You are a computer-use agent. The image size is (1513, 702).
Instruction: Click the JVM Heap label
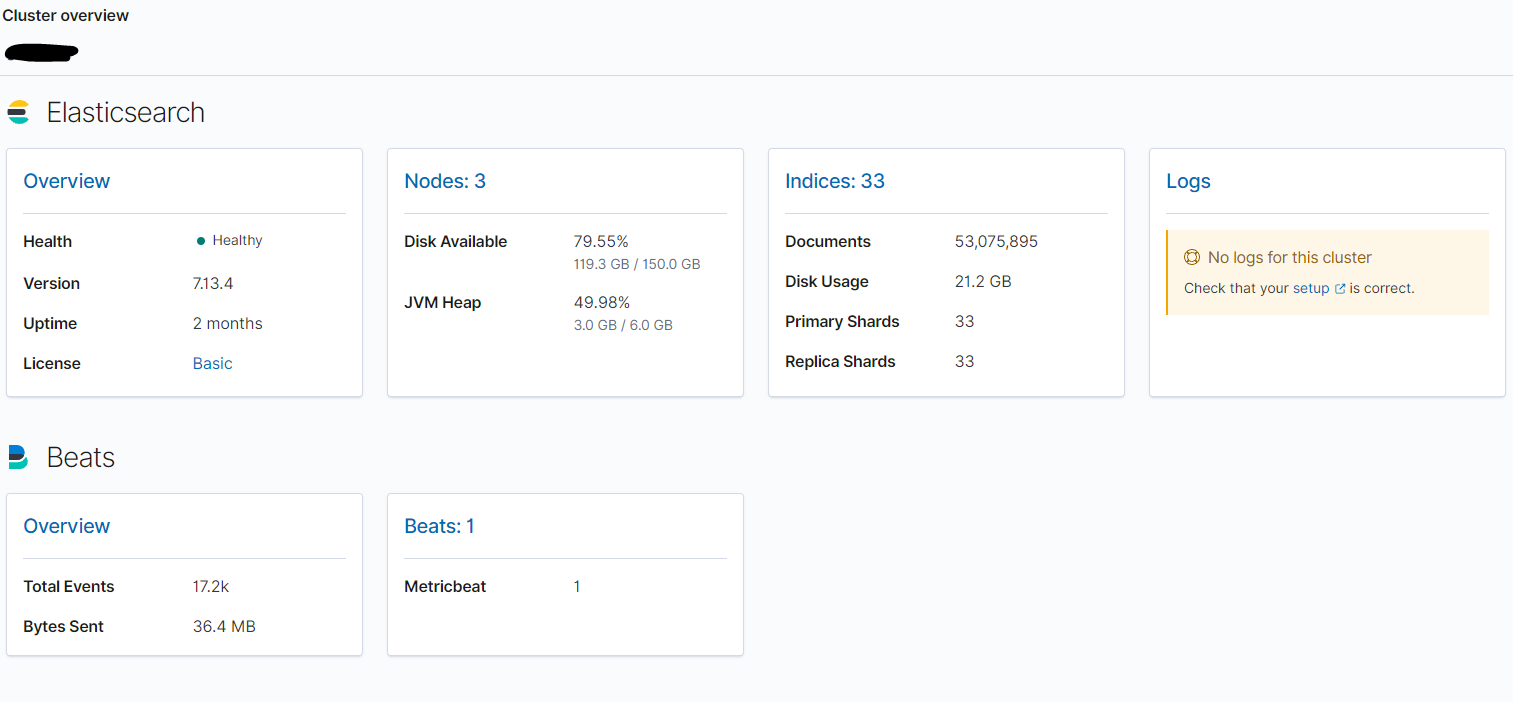(x=442, y=302)
